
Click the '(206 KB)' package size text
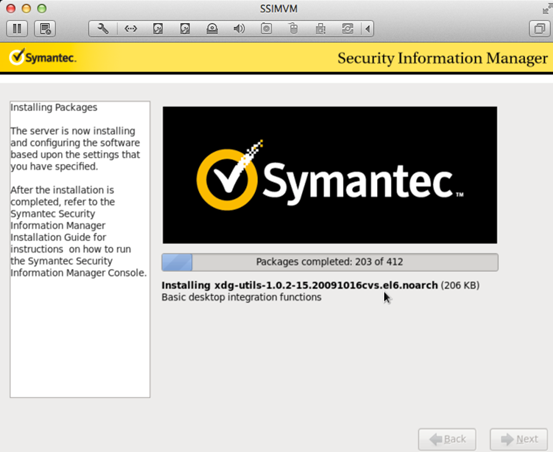click(x=460, y=285)
